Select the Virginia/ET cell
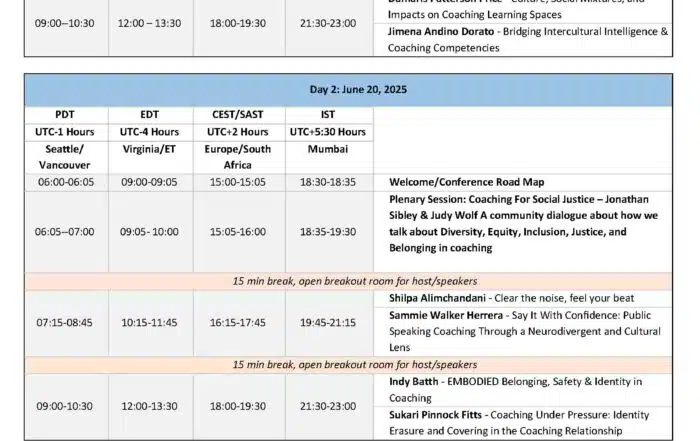Image resolution: width=700 pixels, height=441 pixels. [x=150, y=157]
